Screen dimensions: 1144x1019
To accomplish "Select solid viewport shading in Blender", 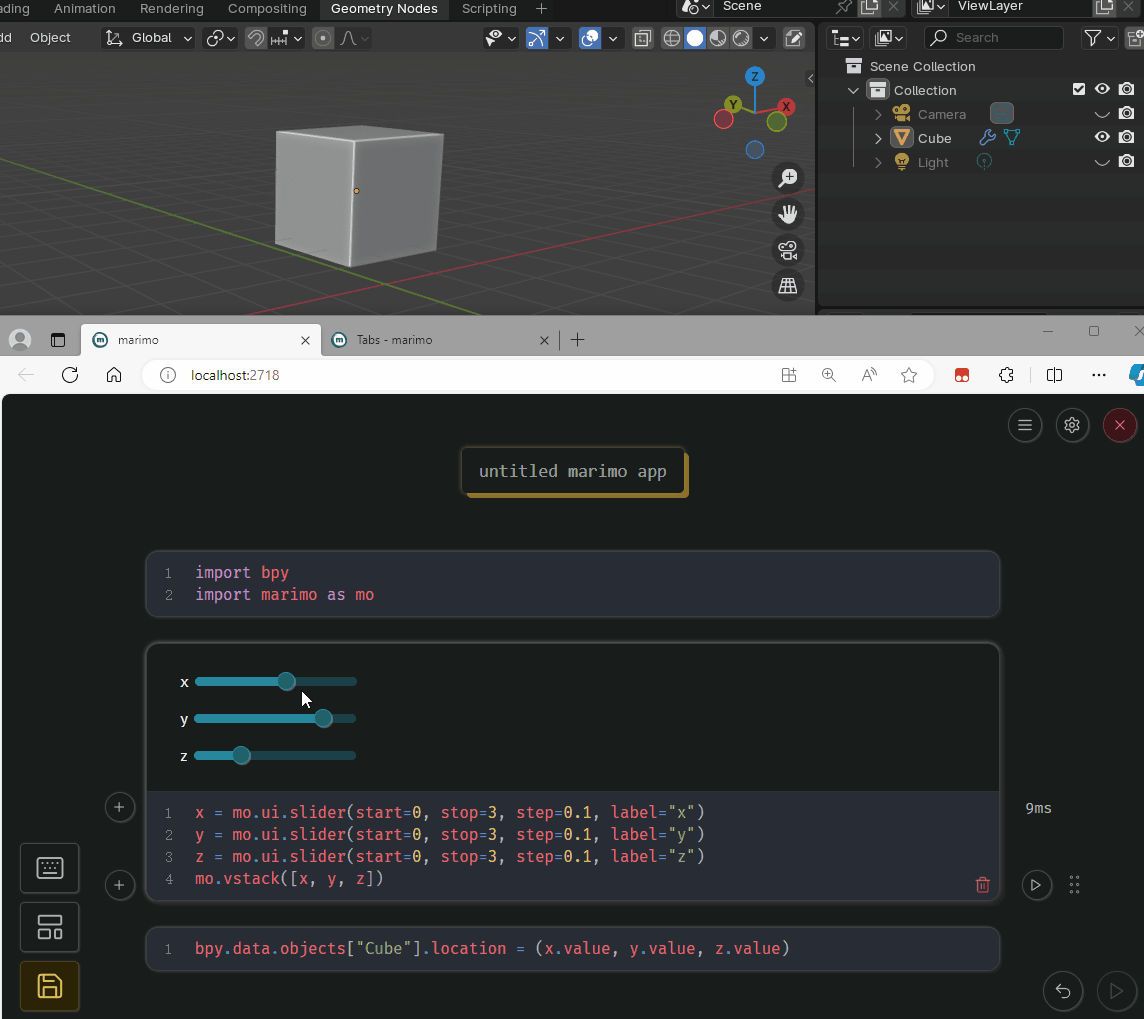I will (x=695, y=38).
